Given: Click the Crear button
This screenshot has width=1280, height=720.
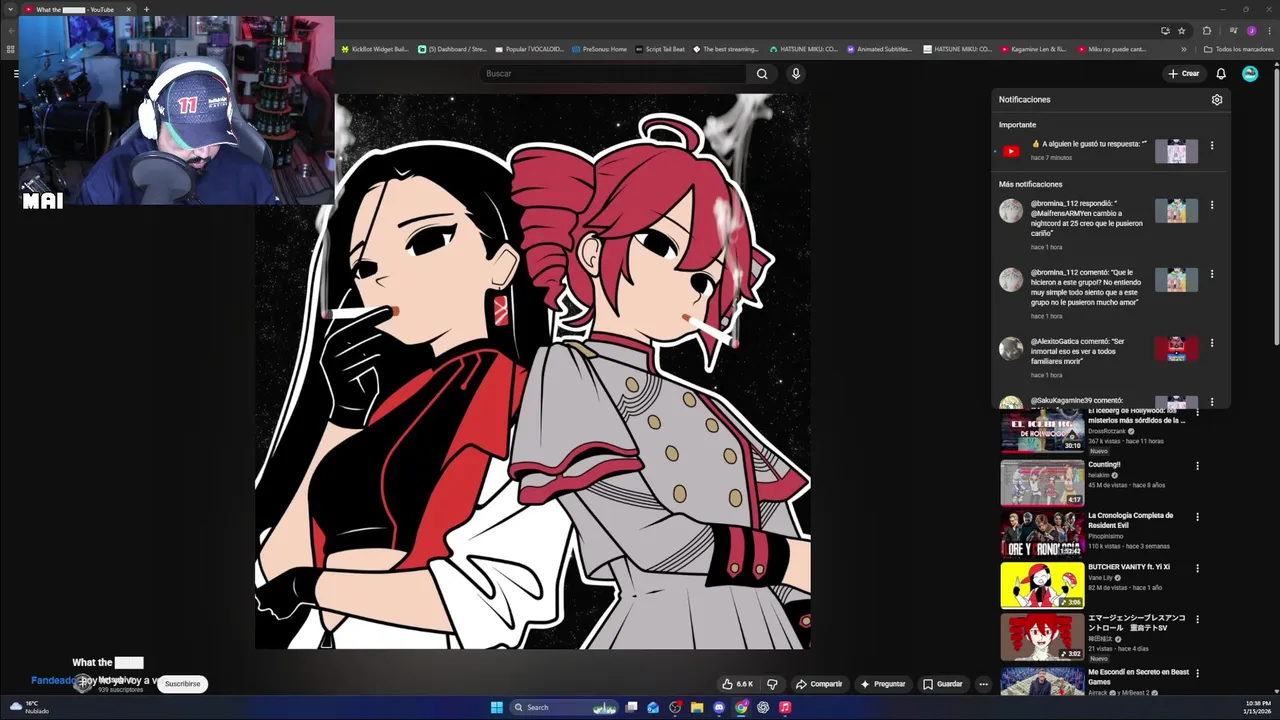Looking at the screenshot, I should (x=1184, y=73).
